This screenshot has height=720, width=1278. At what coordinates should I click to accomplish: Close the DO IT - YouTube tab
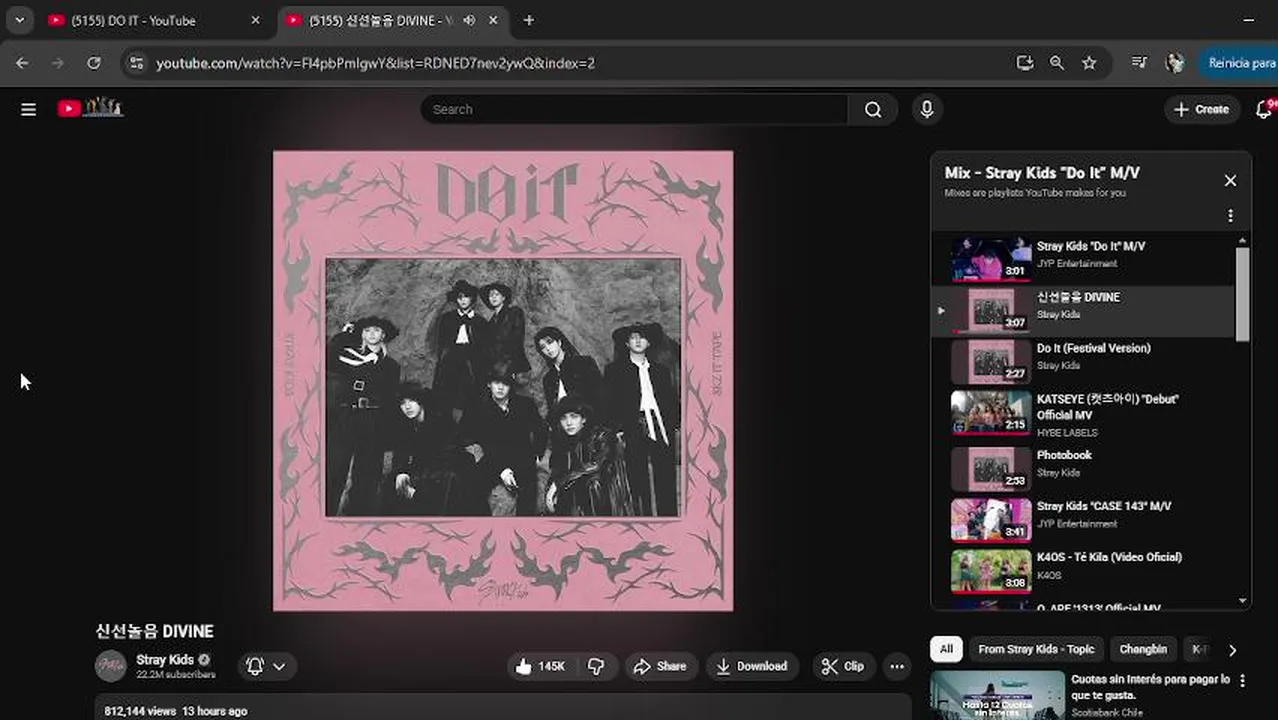(255, 20)
